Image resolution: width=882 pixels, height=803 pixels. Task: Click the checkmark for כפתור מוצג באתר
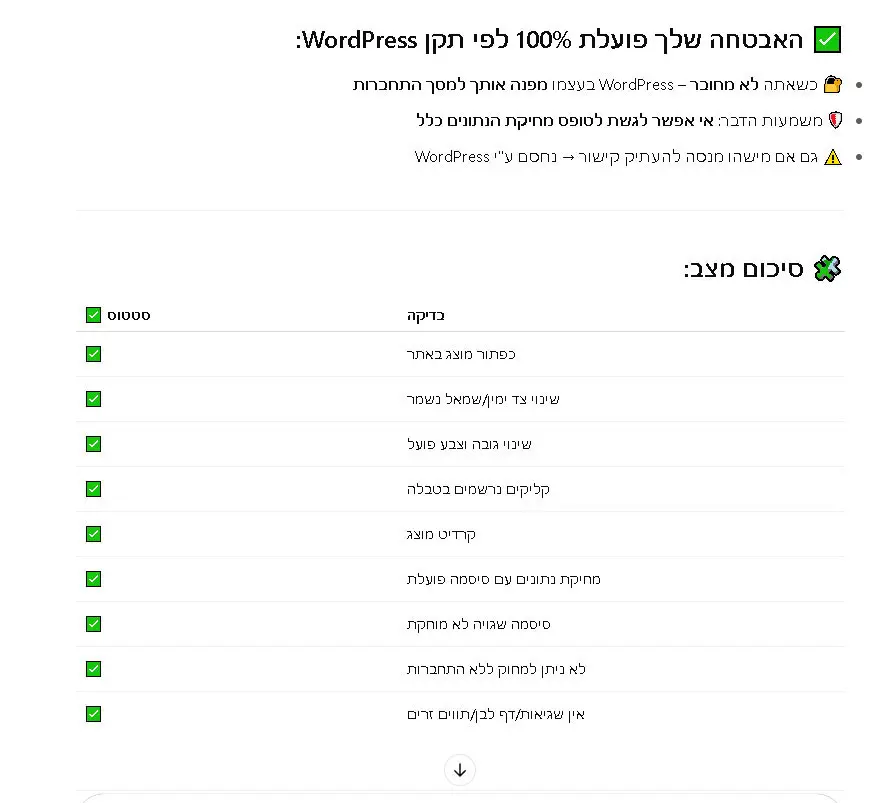point(93,354)
